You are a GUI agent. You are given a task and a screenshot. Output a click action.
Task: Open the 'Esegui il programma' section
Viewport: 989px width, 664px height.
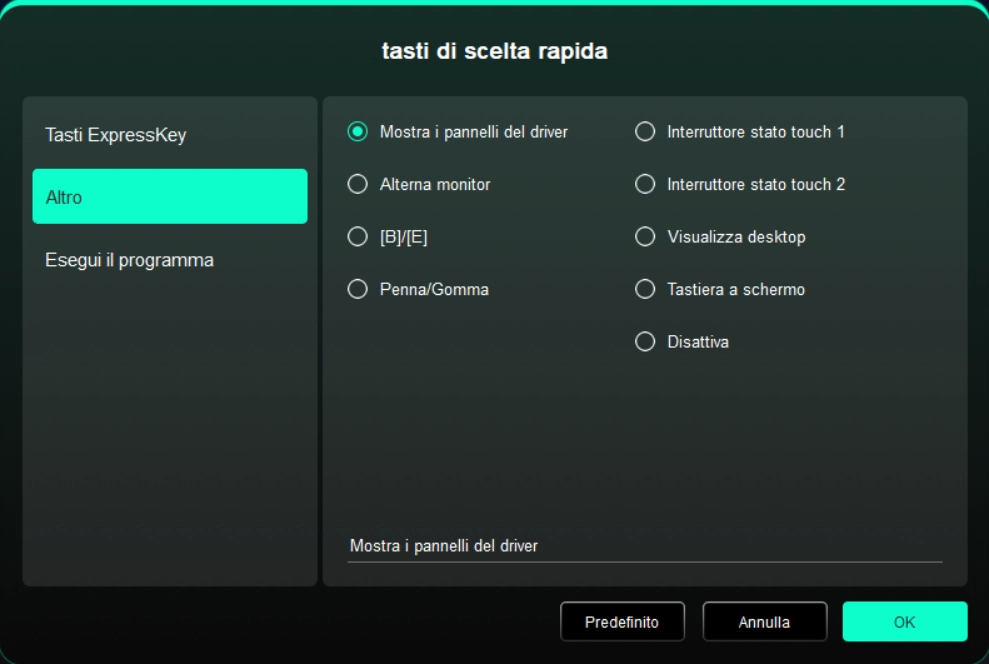click(x=169, y=260)
